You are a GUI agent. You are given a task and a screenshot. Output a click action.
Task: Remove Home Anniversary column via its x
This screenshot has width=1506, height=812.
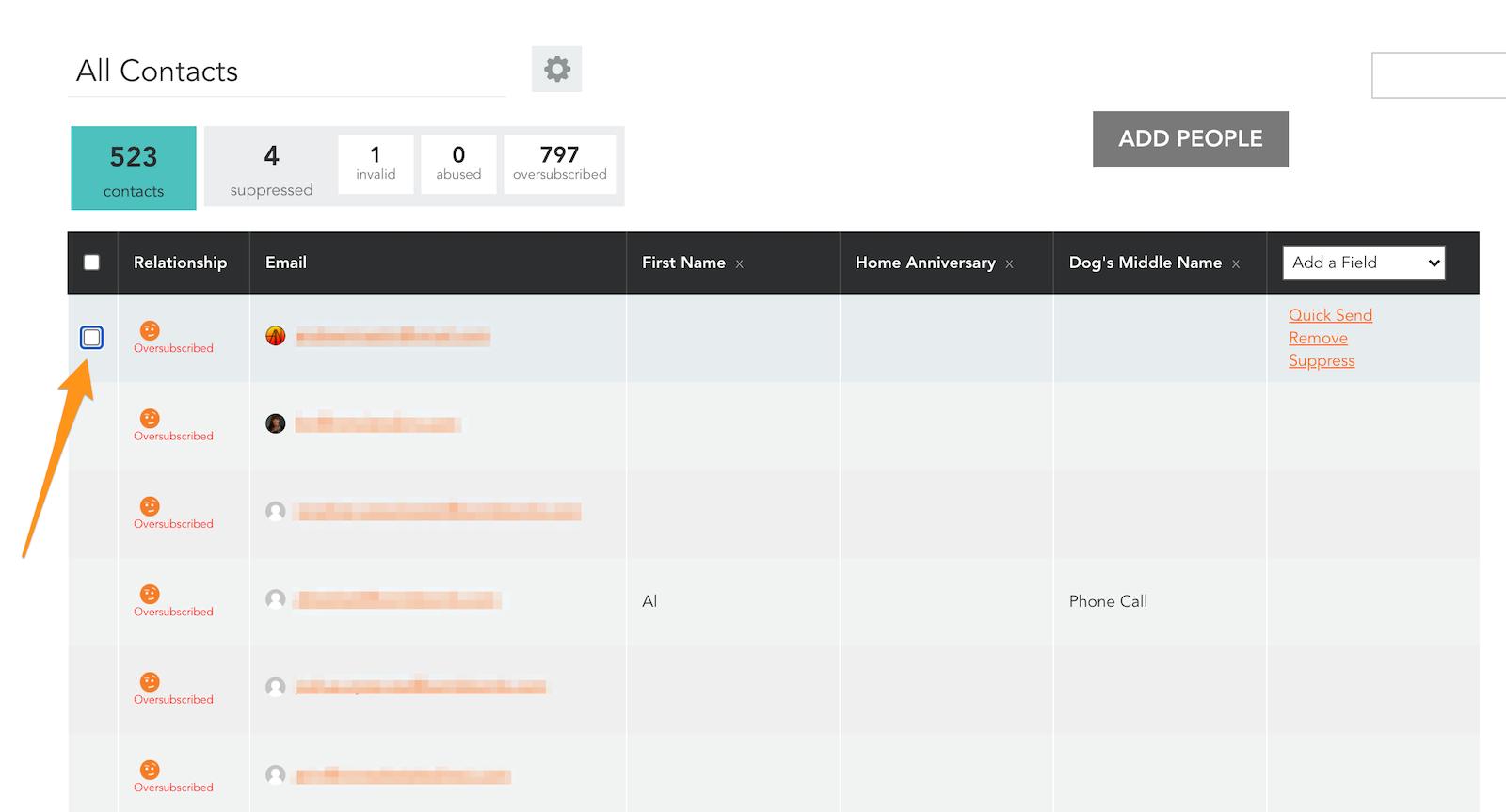click(x=1009, y=264)
